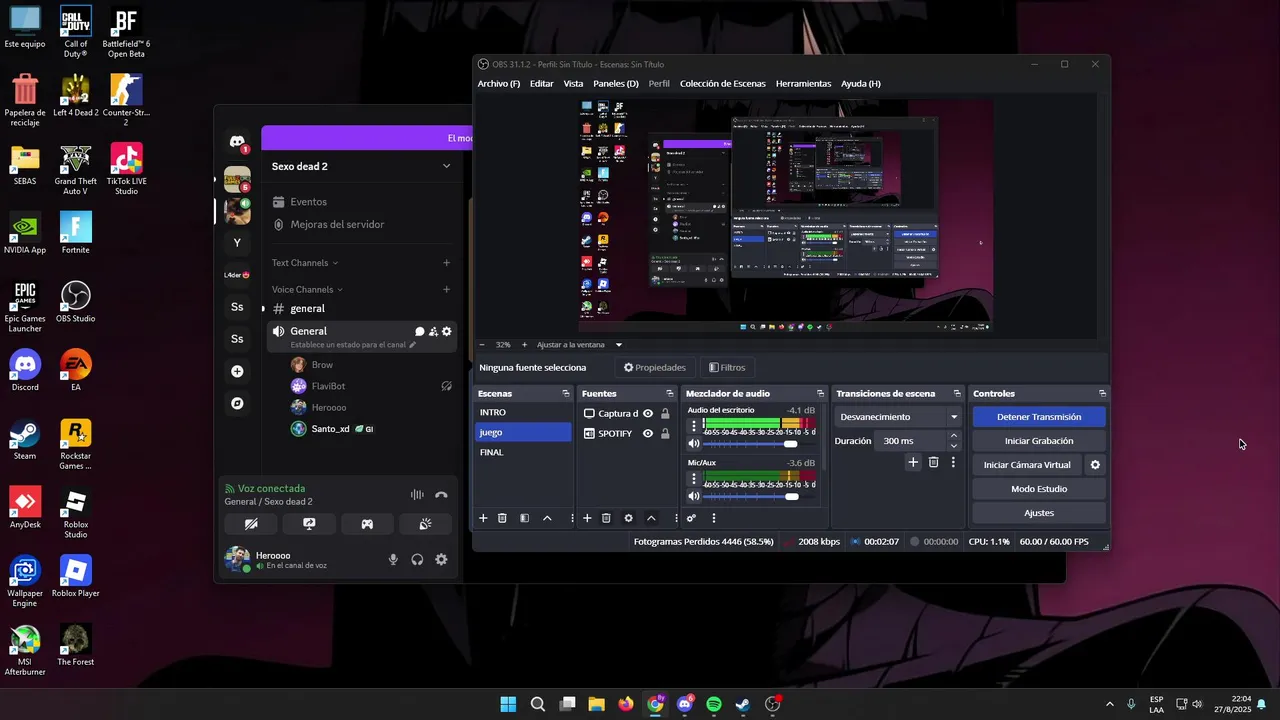Click Iniciar Cámara Virtual button

1027,465
